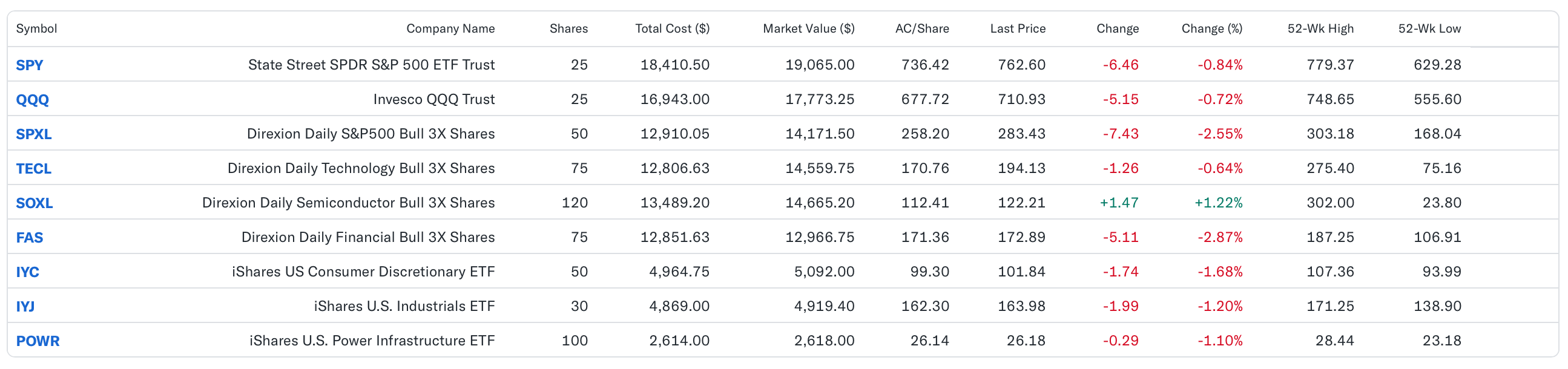Open the FAS symbol link

(29, 238)
